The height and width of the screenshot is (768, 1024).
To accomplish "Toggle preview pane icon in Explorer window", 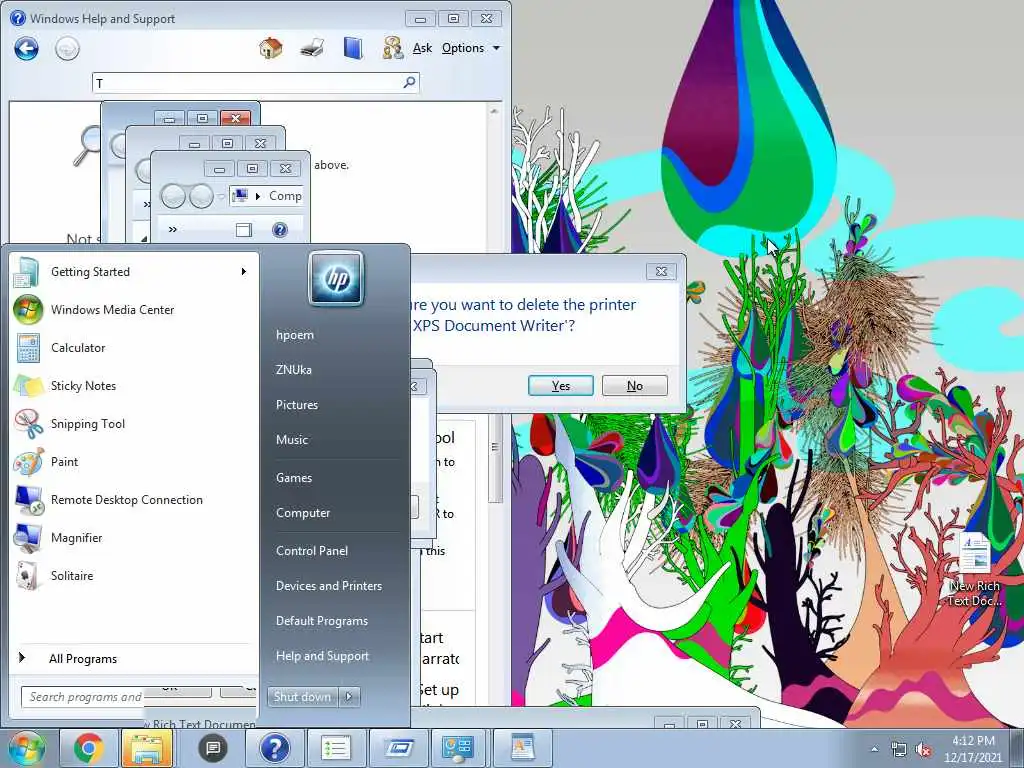I will pyautogui.click(x=244, y=229).
